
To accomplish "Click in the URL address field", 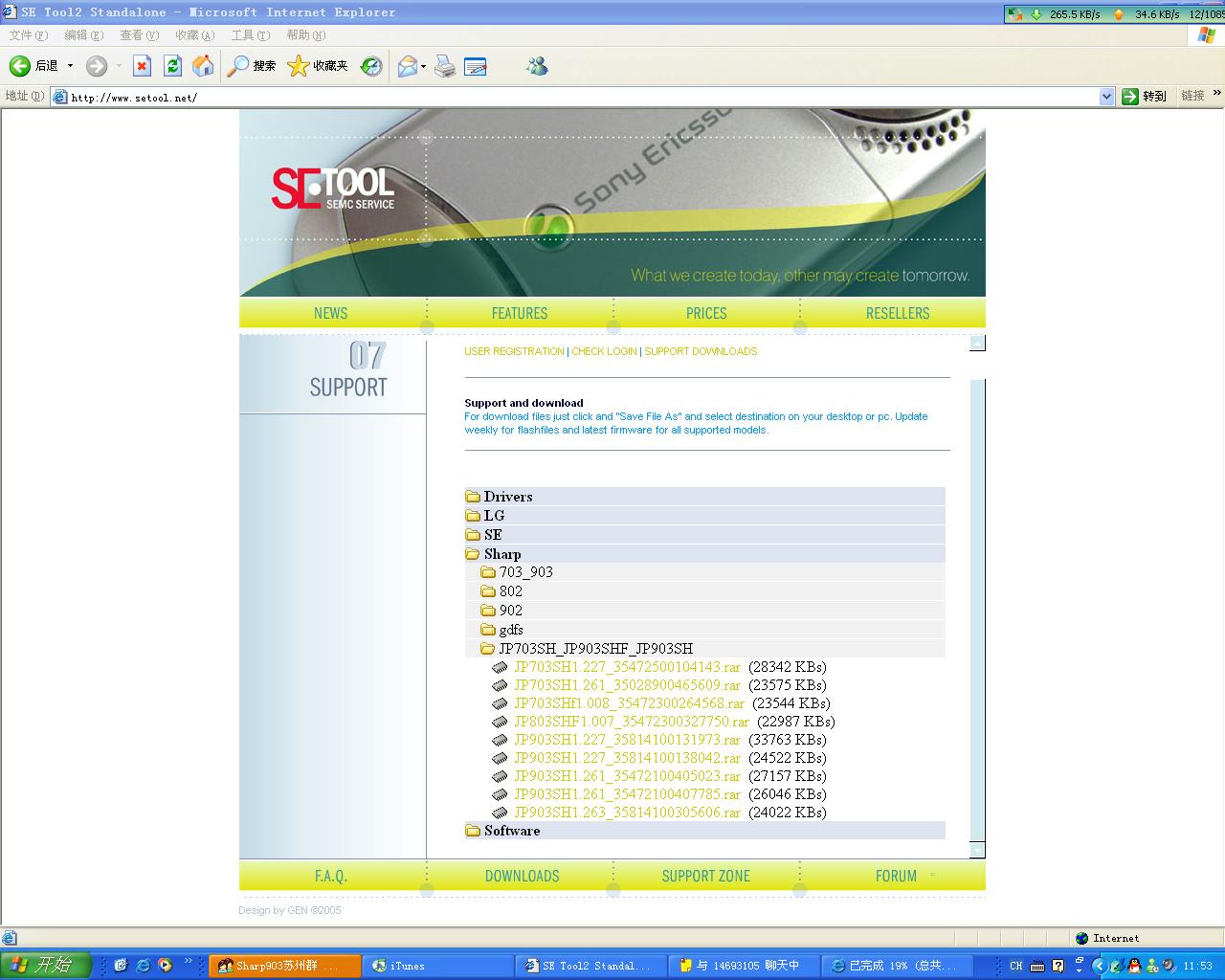I will tap(574, 97).
